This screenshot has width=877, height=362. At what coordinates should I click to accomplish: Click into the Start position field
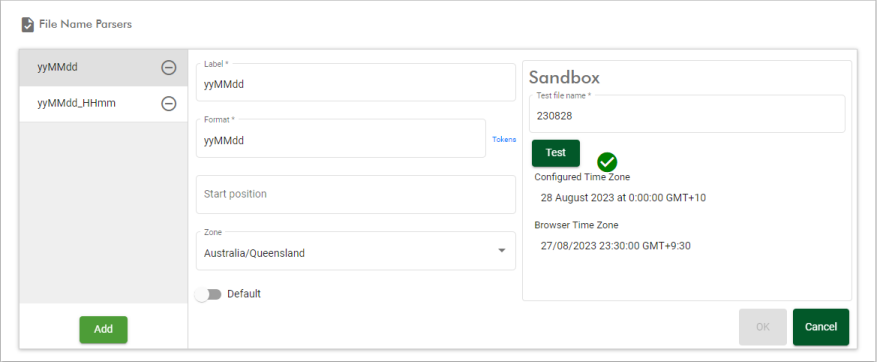point(356,194)
